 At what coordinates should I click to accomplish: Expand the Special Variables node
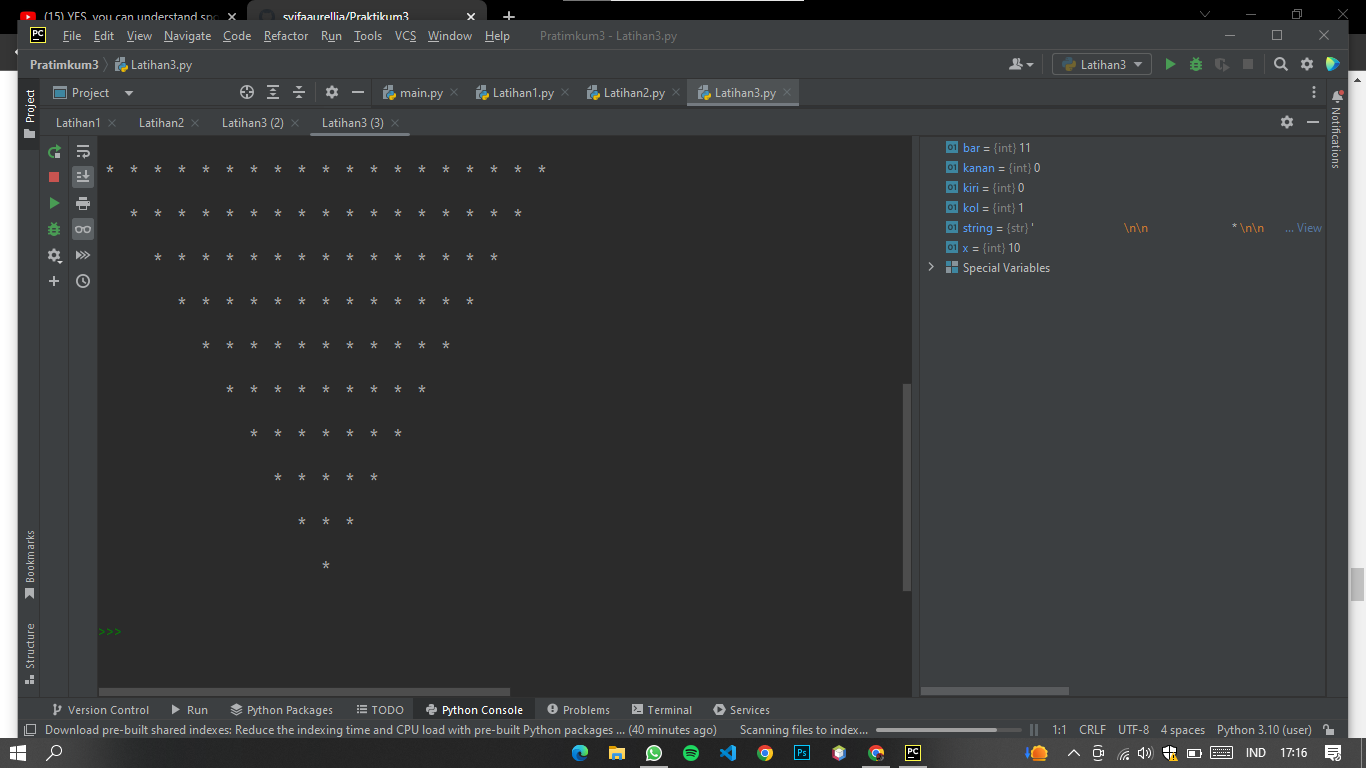point(931,267)
